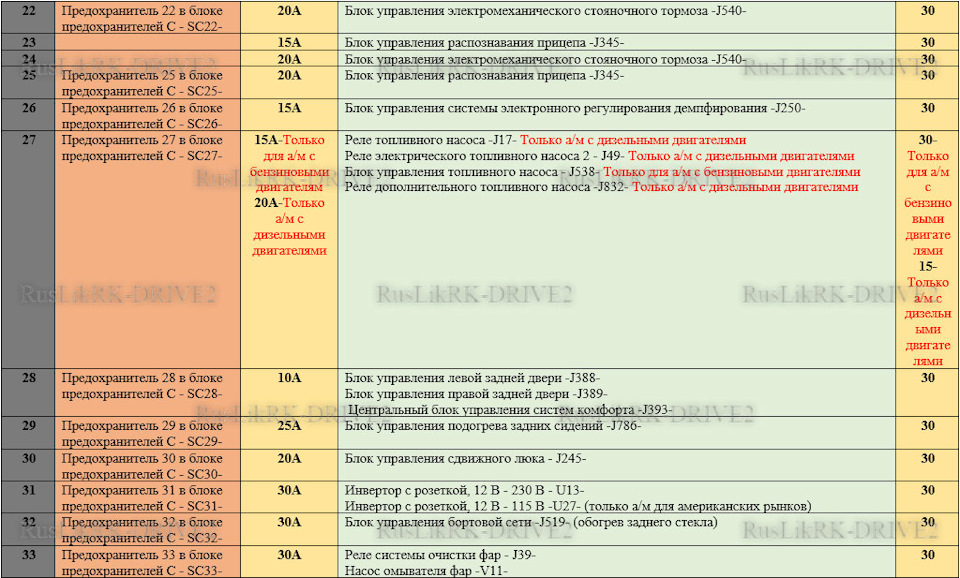This screenshot has width=960, height=578.
Task: Click the "20A" rating for fuse SC25
Action: [x=289, y=75]
